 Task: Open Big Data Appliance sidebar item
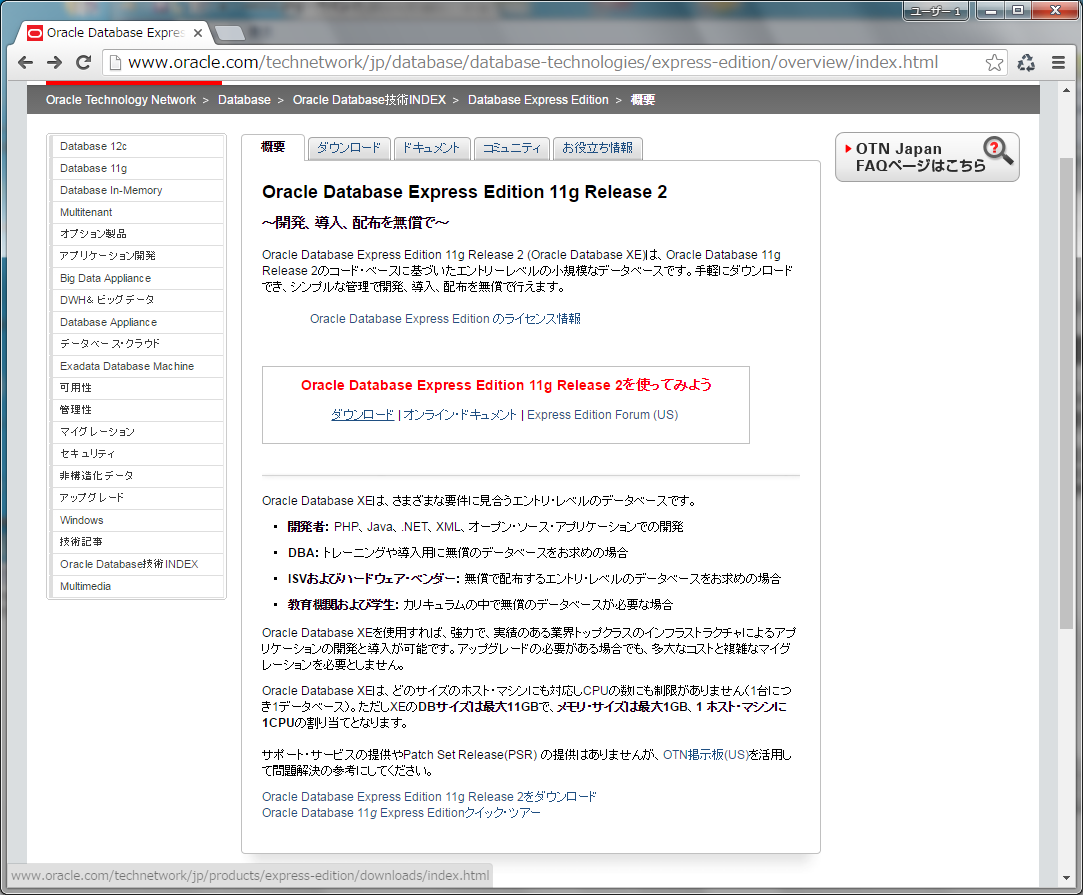click(138, 278)
